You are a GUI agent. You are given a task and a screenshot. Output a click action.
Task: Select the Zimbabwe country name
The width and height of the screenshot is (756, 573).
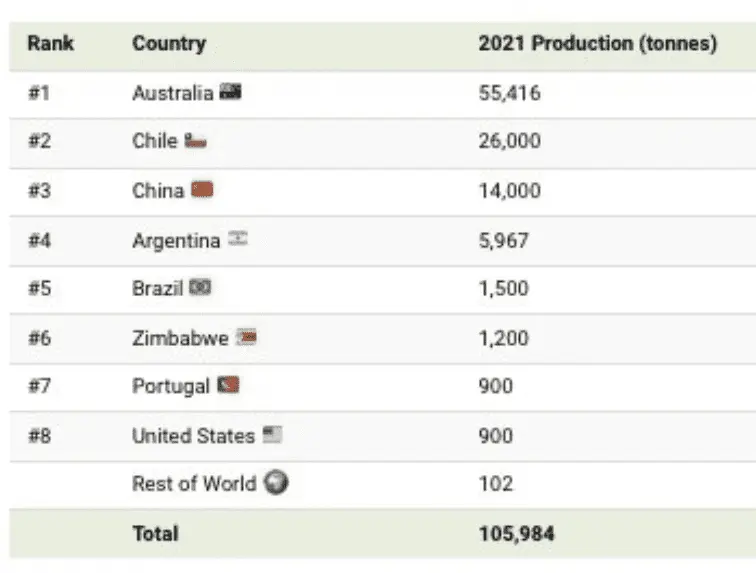coord(180,337)
